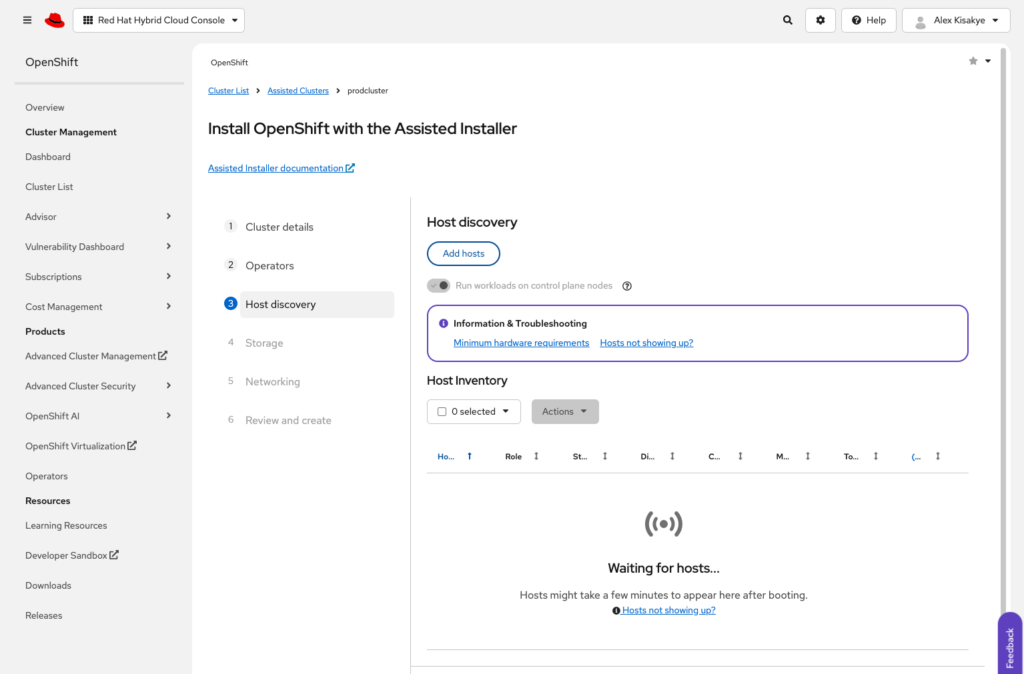Open the search magnifier icon

(x=788, y=20)
